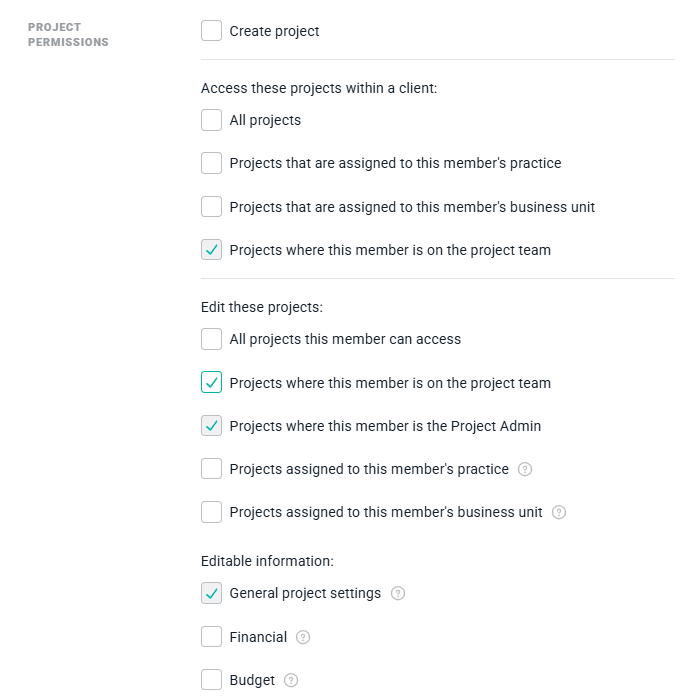The height and width of the screenshot is (699, 698).
Task: Click the Financial label text
Action: click(258, 637)
